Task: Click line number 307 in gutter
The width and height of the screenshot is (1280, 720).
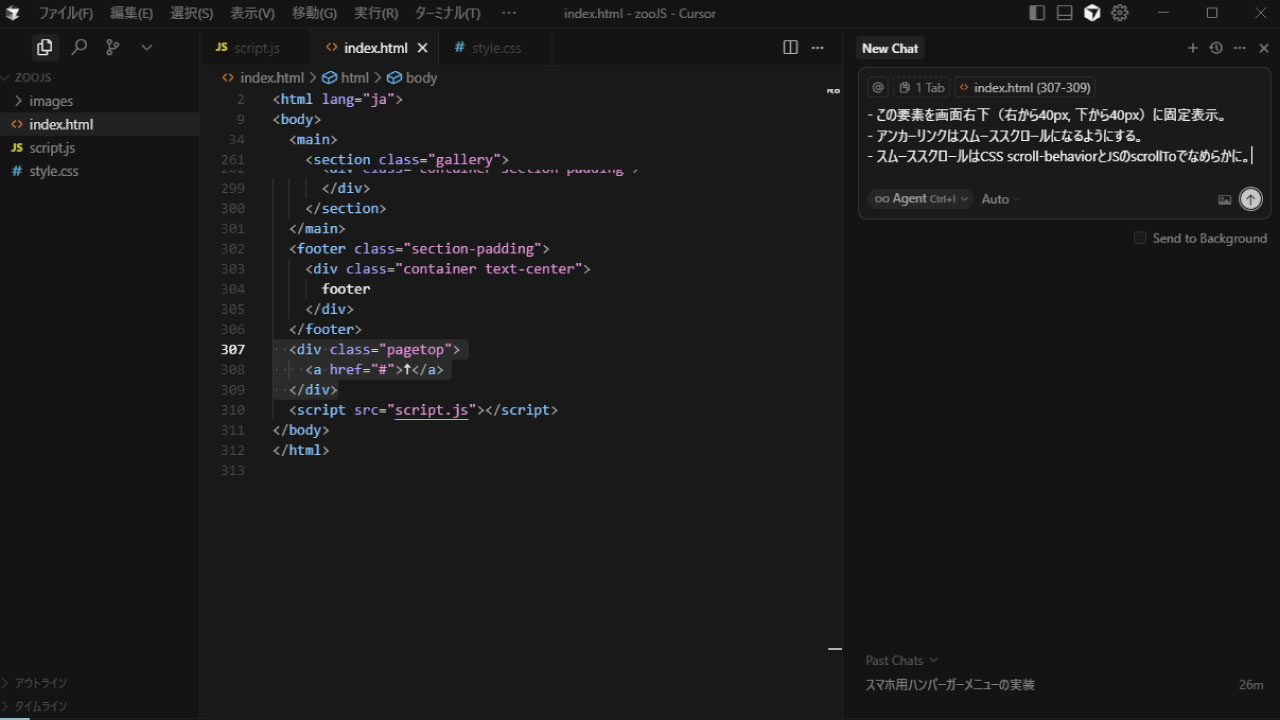Action: coord(232,349)
